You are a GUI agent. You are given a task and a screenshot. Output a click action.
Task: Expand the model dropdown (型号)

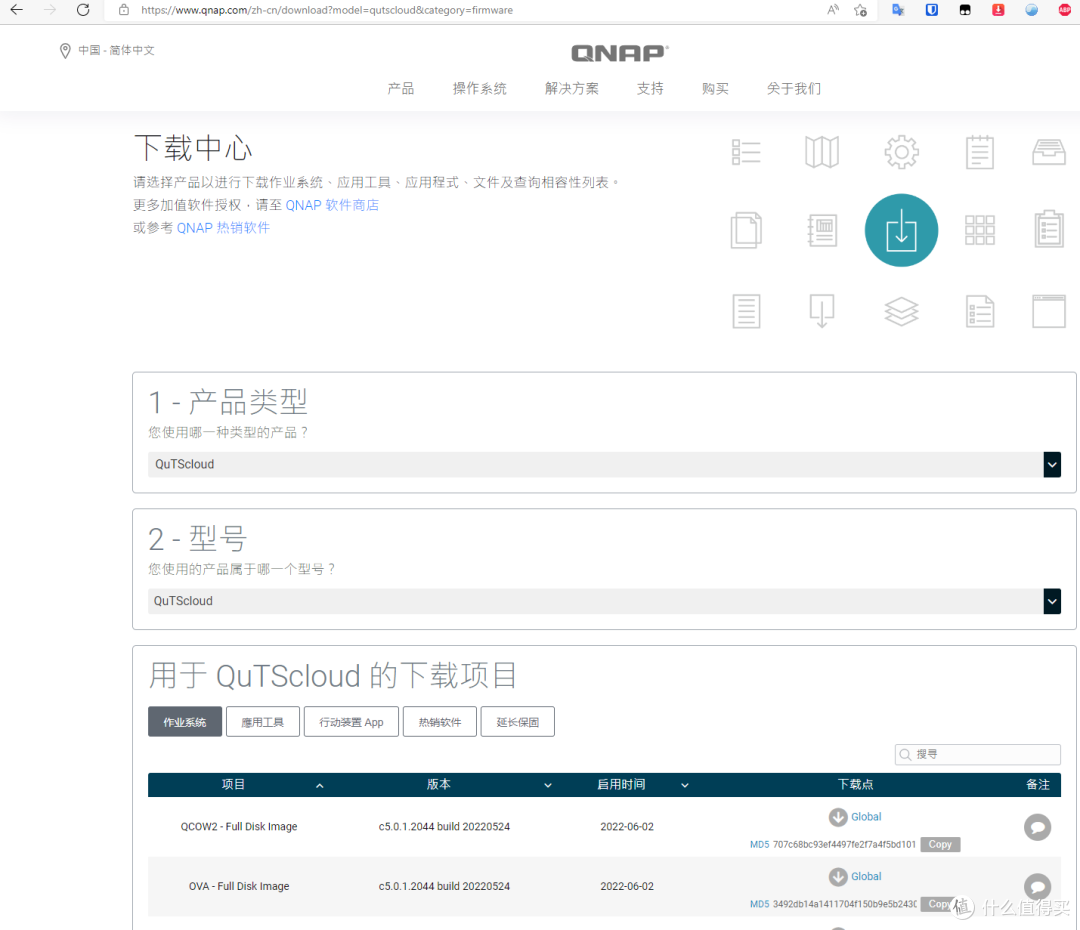point(1051,601)
